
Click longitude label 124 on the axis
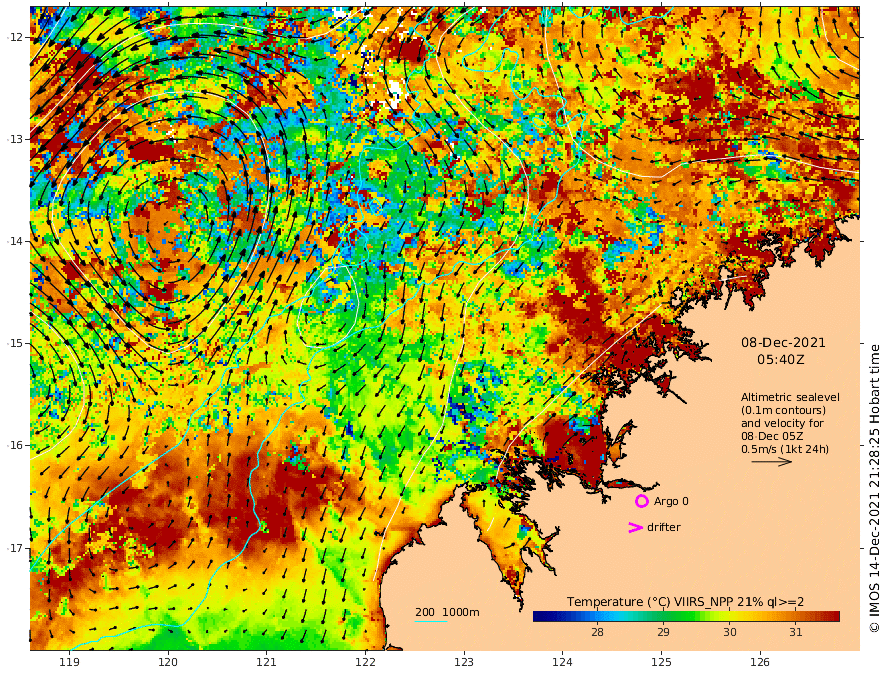tap(562, 662)
